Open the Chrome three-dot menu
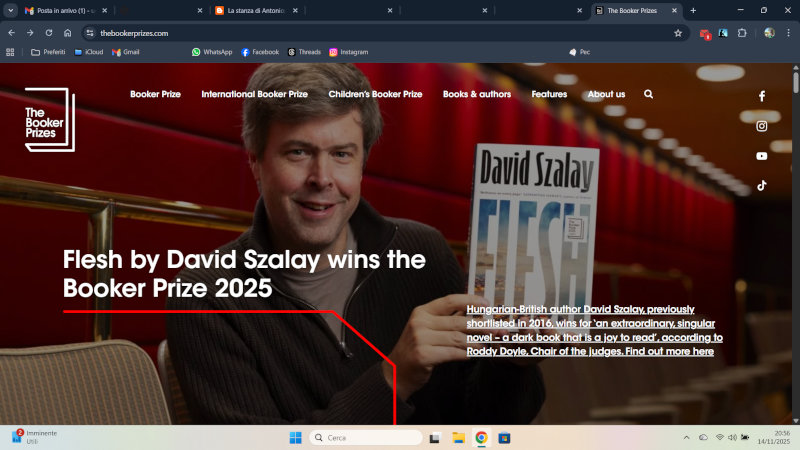This screenshot has width=800, height=450. pyautogui.click(x=788, y=33)
